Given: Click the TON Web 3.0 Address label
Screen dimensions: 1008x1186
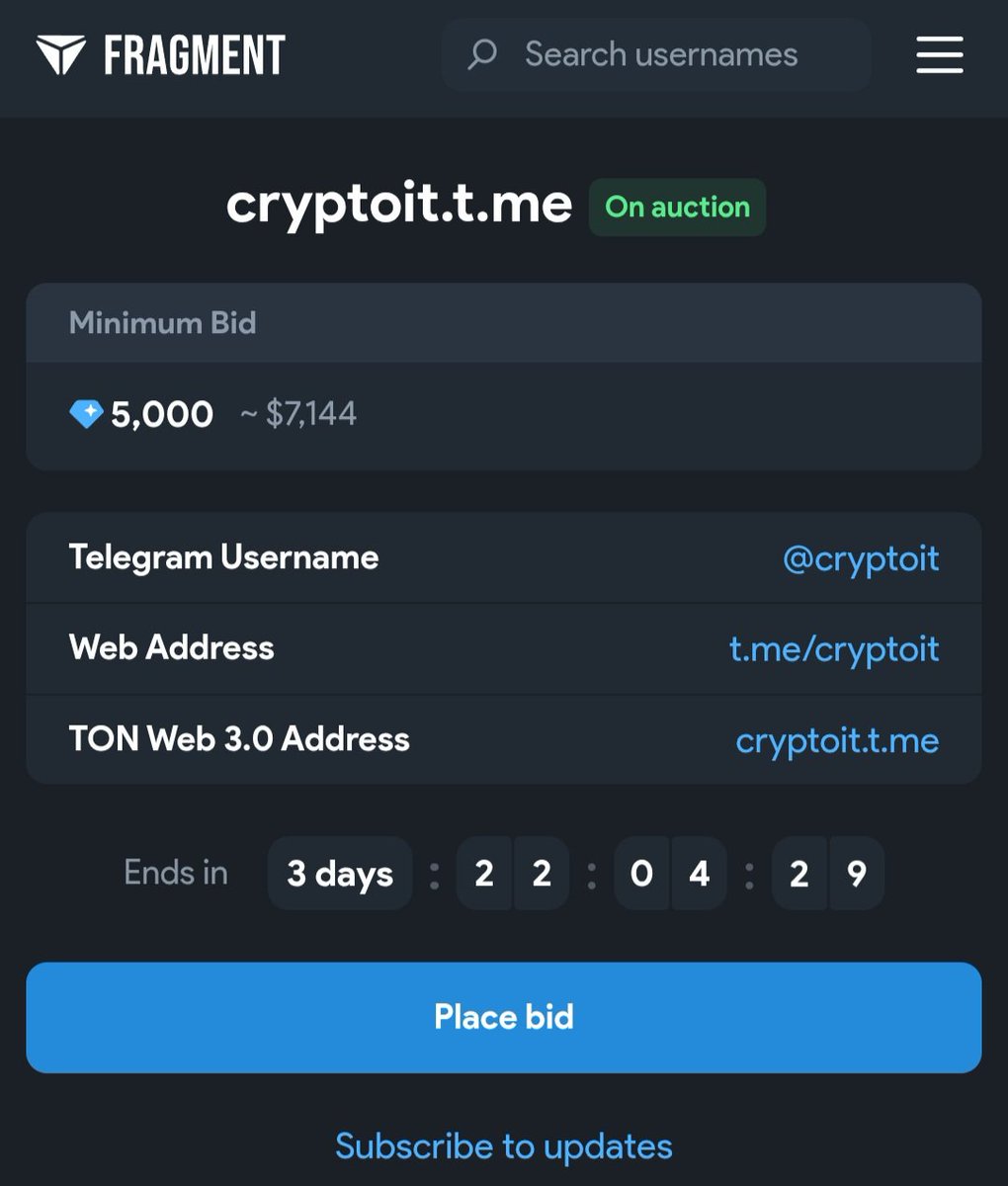Looking at the screenshot, I should click(239, 739).
